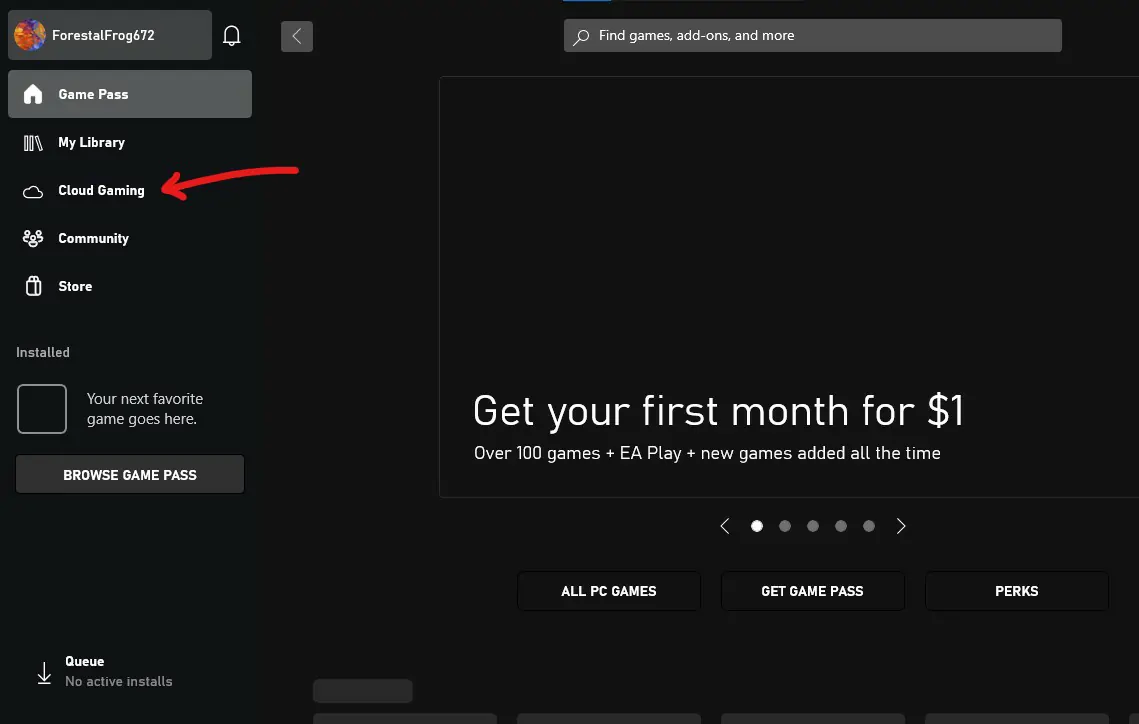Open the notifications bell

pyautogui.click(x=232, y=36)
